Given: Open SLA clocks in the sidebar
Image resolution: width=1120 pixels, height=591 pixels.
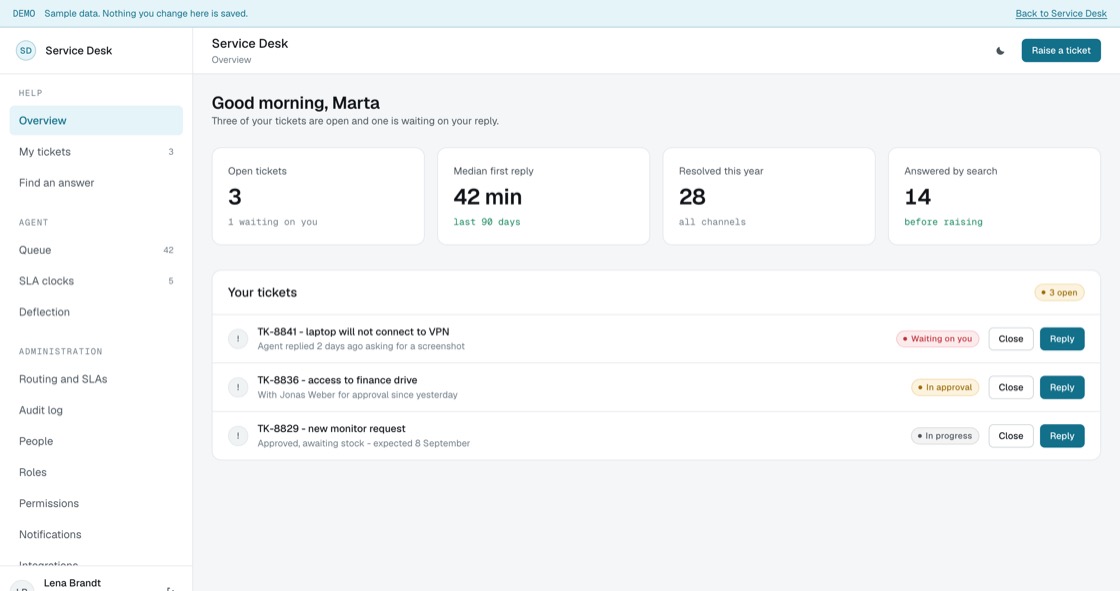Looking at the screenshot, I should coord(96,281).
